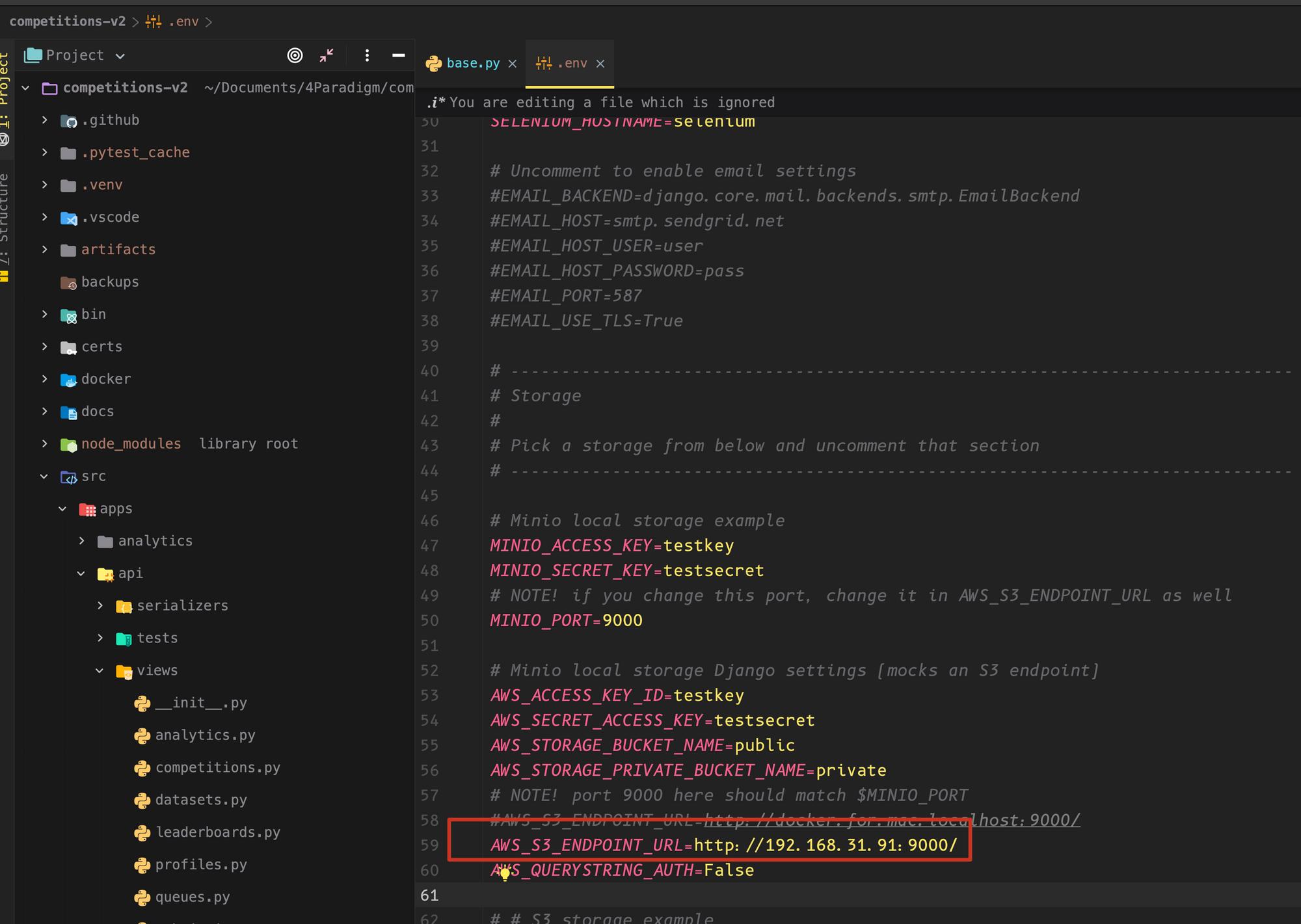Click the yellow lightbulb intention icon
The height and width of the screenshot is (924, 1301).
tap(504, 875)
